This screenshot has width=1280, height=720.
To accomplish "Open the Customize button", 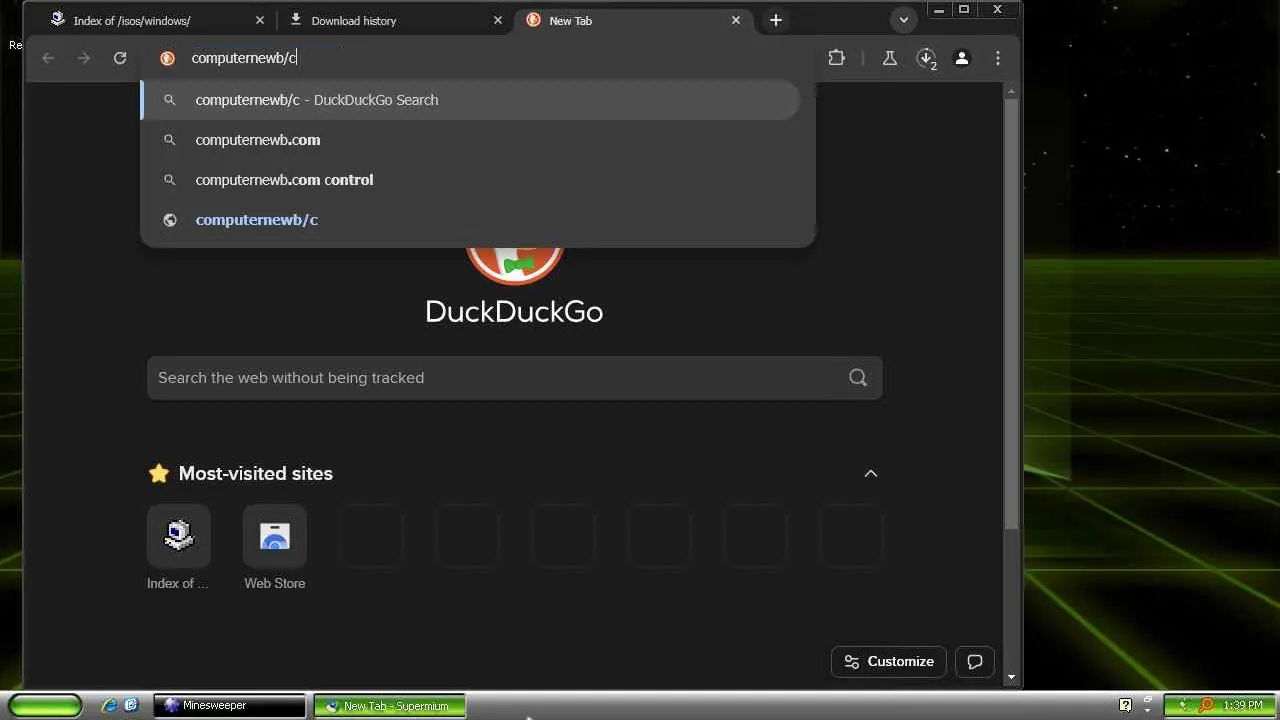I will tap(889, 662).
